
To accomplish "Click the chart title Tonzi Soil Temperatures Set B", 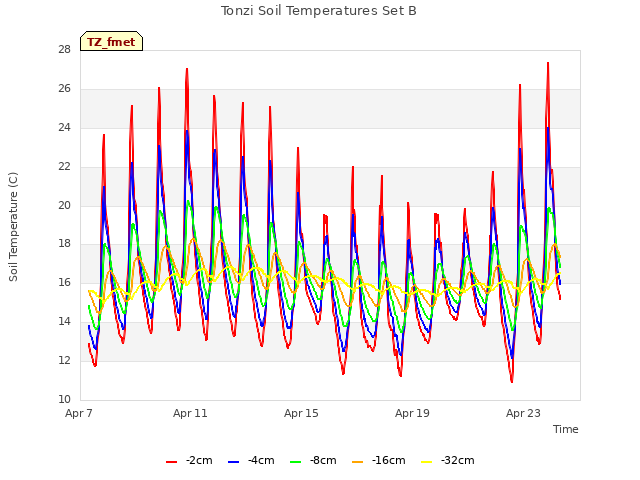I will pyautogui.click(x=319, y=11).
